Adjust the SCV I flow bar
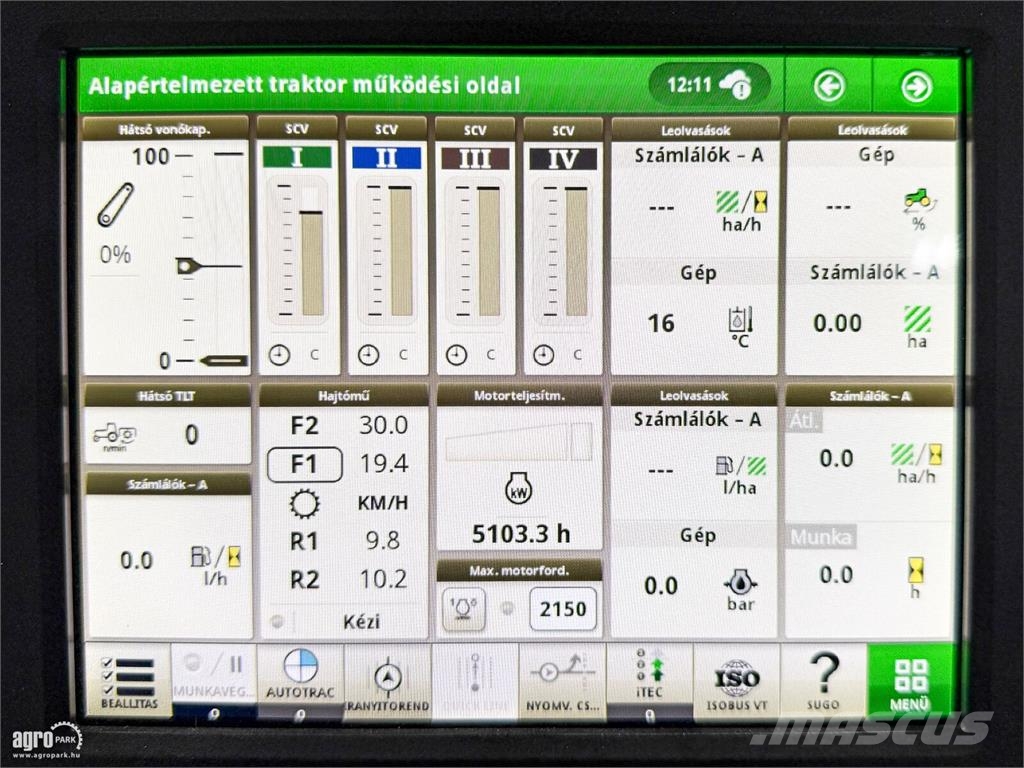The image size is (1024, 768). (x=312, y=251)
